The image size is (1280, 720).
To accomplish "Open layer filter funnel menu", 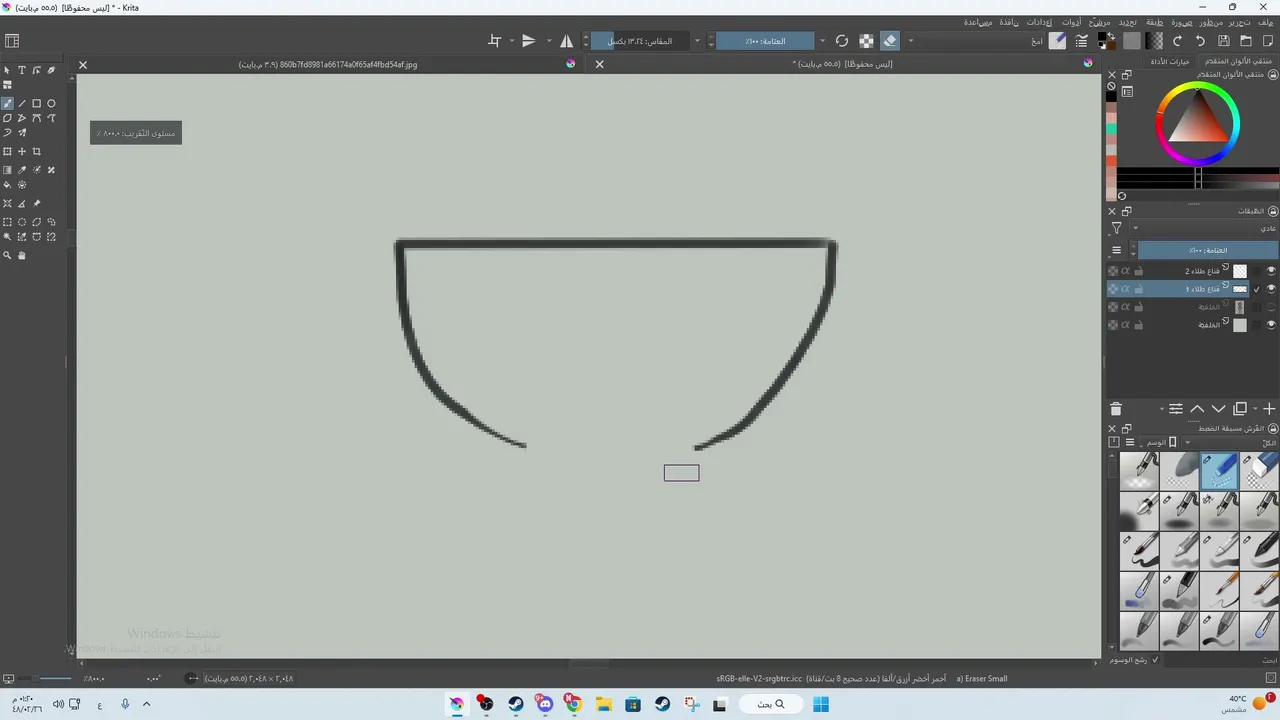I will 1116,228.
